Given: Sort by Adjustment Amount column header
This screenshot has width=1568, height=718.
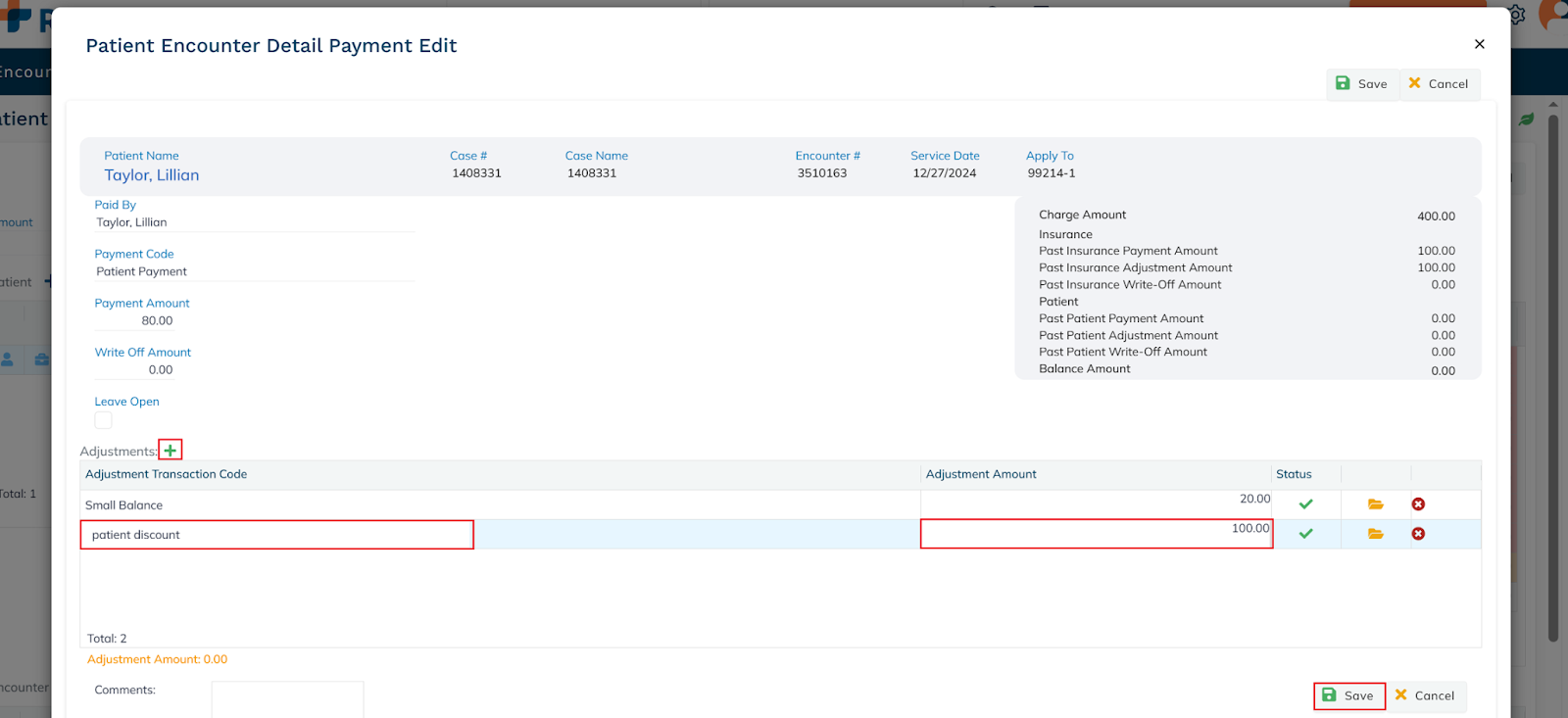Looking at the screenshot, I should point(981,474).
